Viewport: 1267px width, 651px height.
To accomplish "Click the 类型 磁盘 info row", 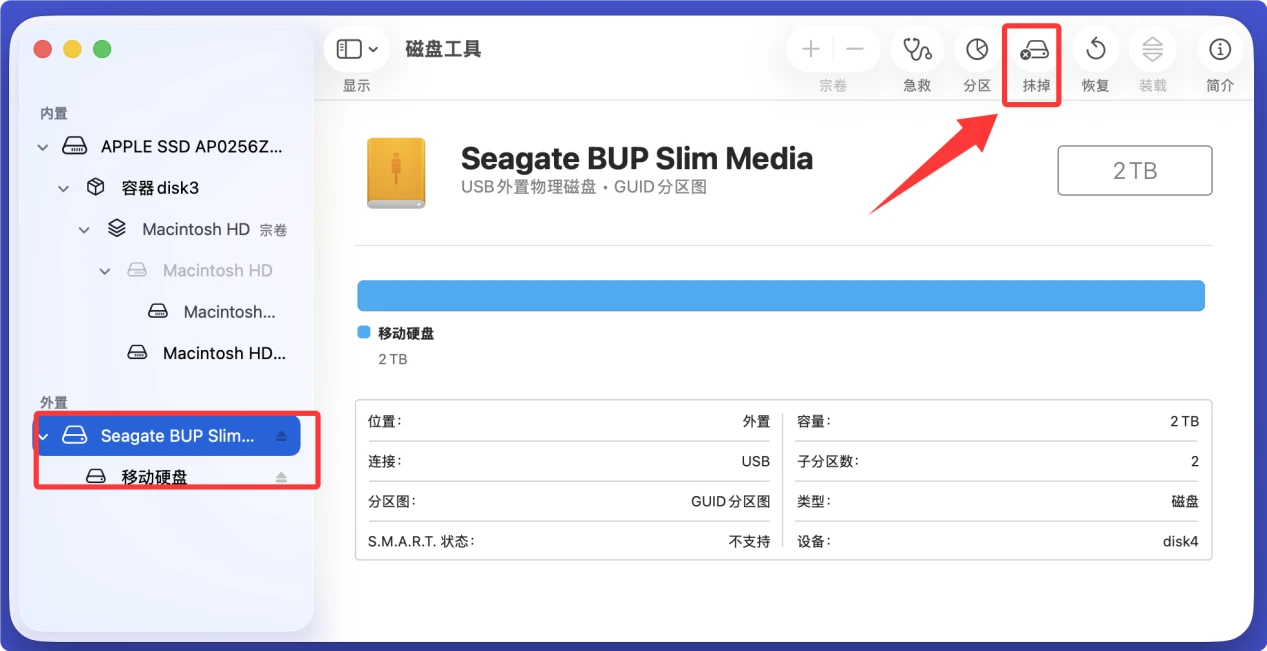I will point(998,501).
